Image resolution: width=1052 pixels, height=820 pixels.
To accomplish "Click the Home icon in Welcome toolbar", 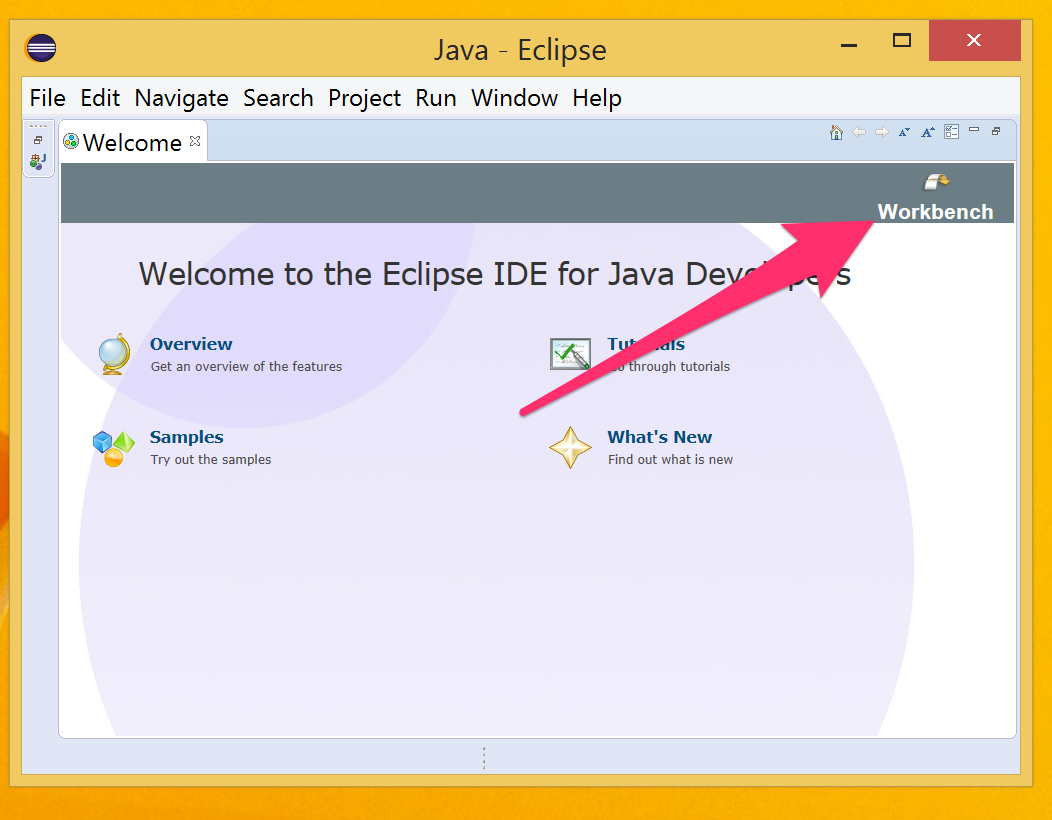I will pos(836,132).
